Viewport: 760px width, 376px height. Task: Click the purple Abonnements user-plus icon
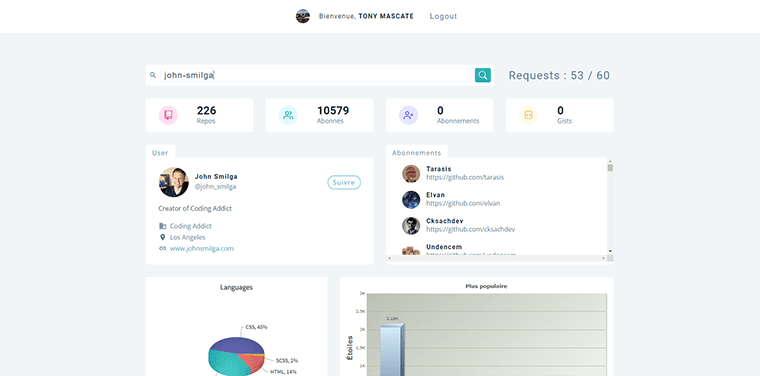(x=409, y=115)
